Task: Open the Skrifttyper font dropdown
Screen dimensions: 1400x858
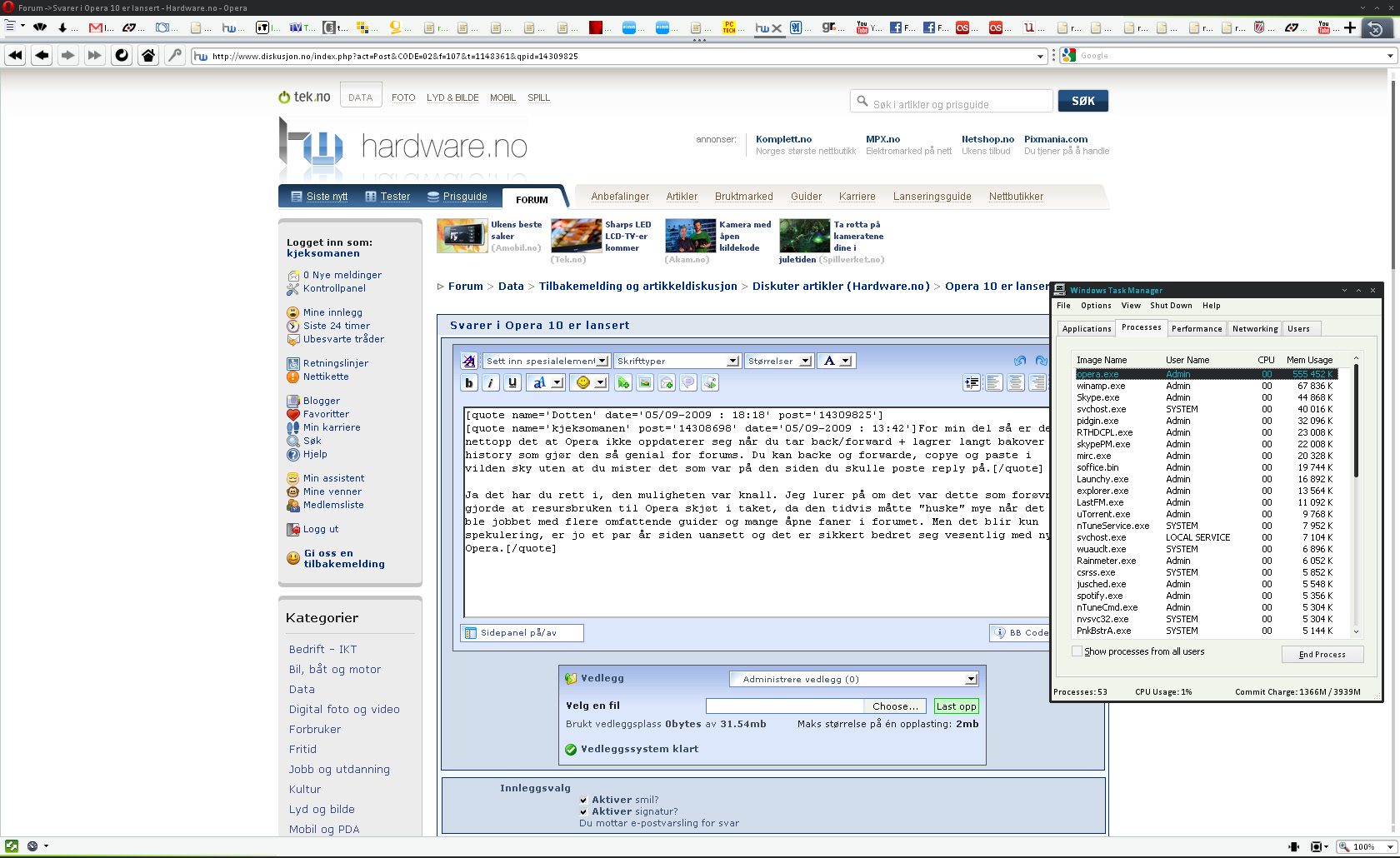Action: (x=677, y=361)
